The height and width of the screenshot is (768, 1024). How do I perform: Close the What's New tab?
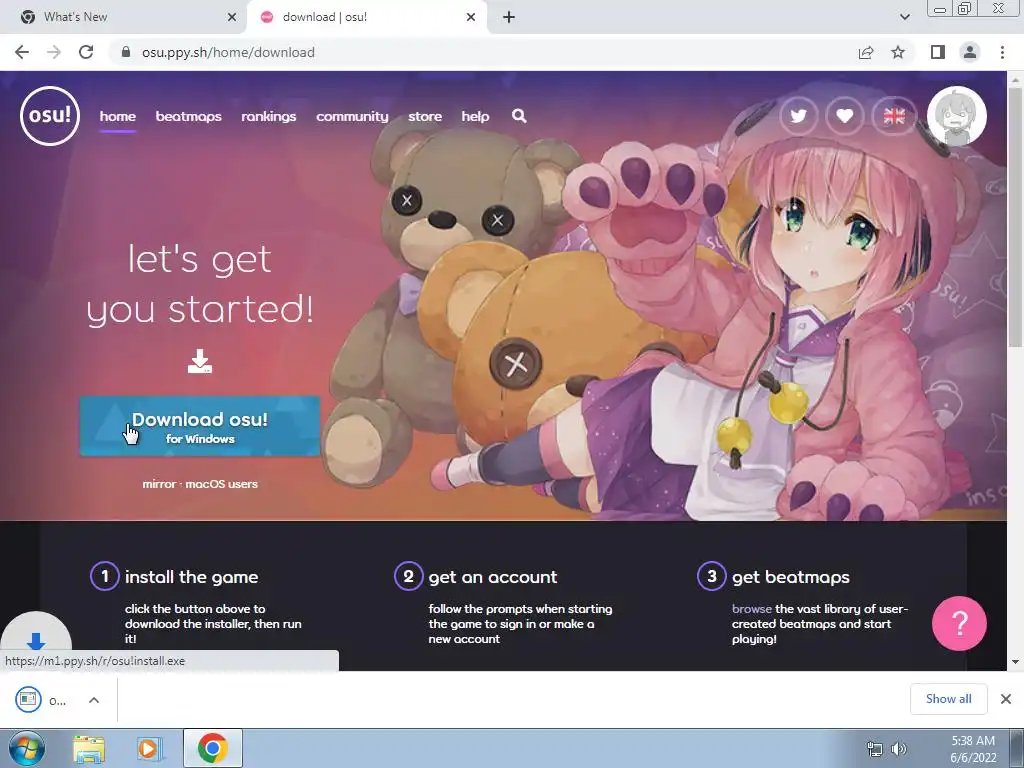[x=232, y=17]
